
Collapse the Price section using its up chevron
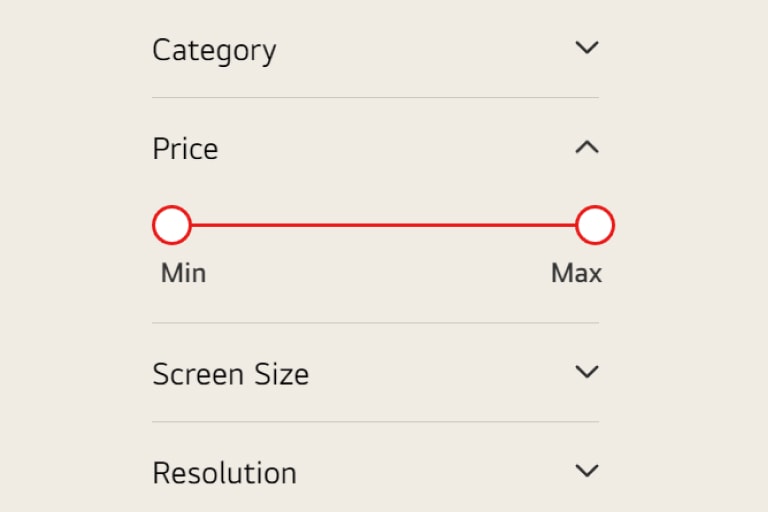pos(587,148)
